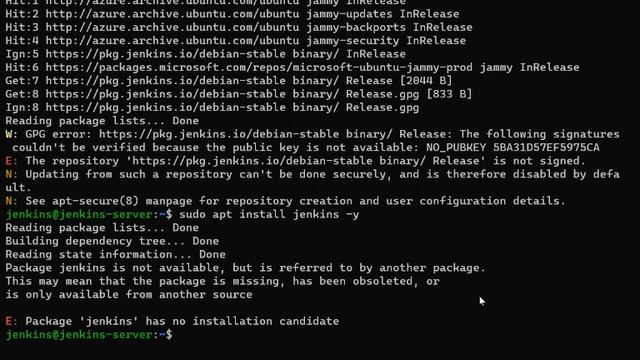Click the 'See apt-secure(8) manpage' note
Screen dimensions: 640x360
[285, 201]
